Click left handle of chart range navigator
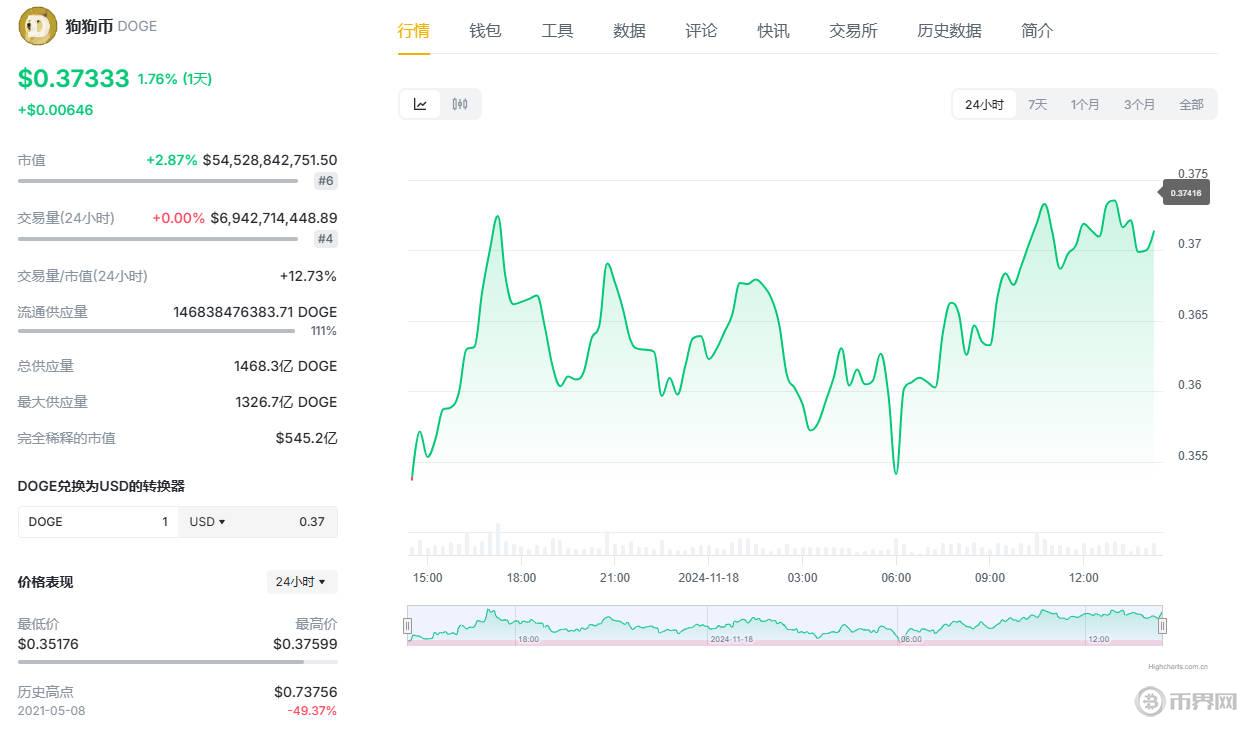This screenshot has width=1248, height=729. click(407, 626)
